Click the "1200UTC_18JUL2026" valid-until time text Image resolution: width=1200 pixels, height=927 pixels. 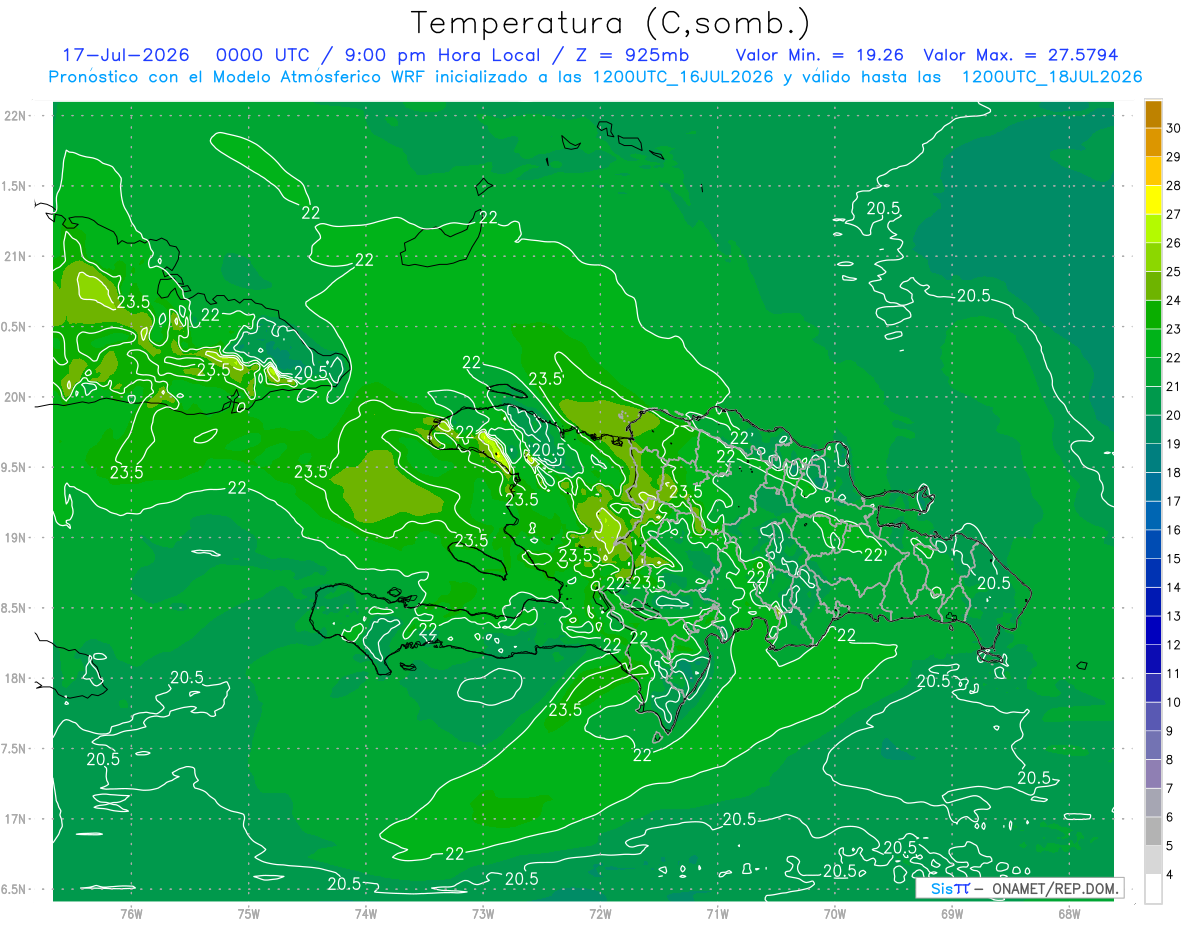click(x=1052, y=77)
